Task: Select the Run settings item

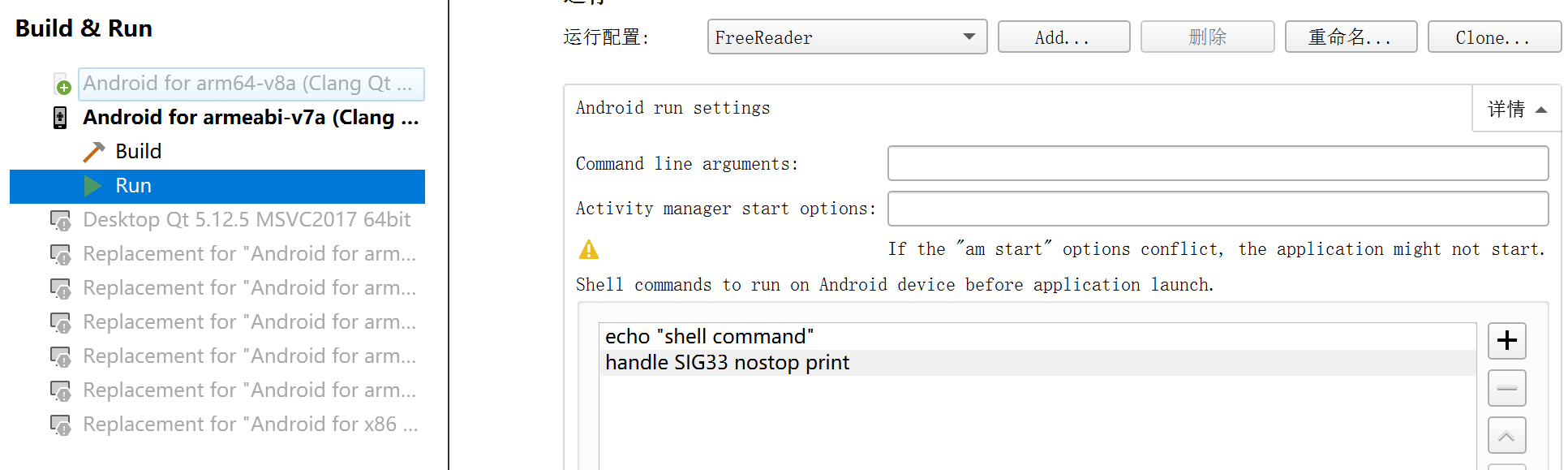Action: [134, 186]
